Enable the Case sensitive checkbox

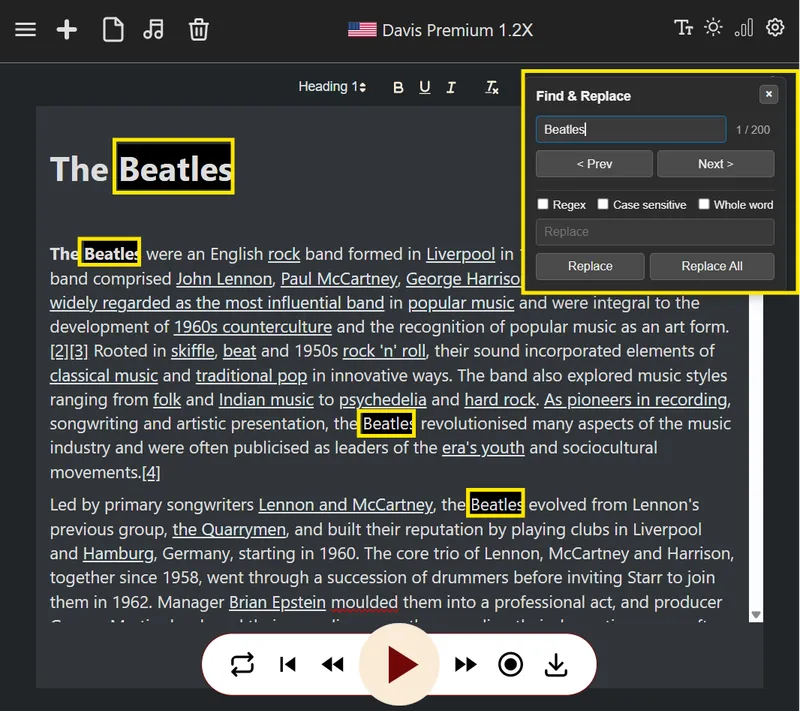pyautogui.click(x=603, y=204)
